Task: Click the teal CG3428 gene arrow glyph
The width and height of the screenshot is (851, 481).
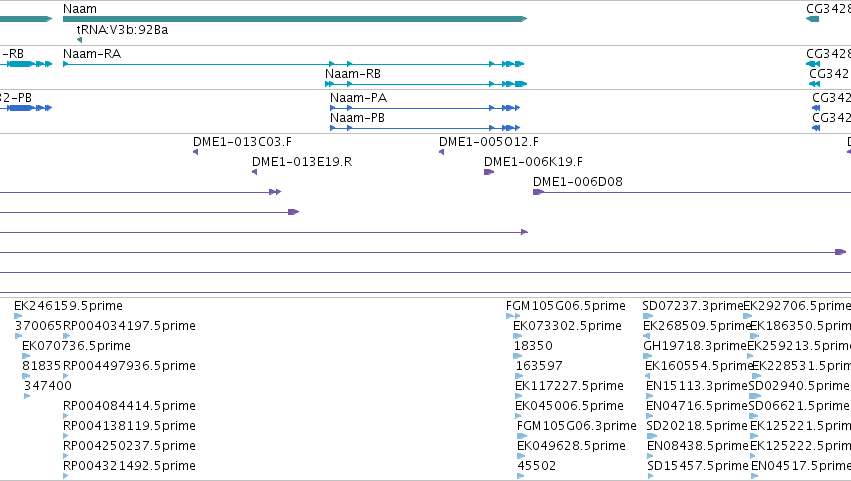Action: (812, 19)
